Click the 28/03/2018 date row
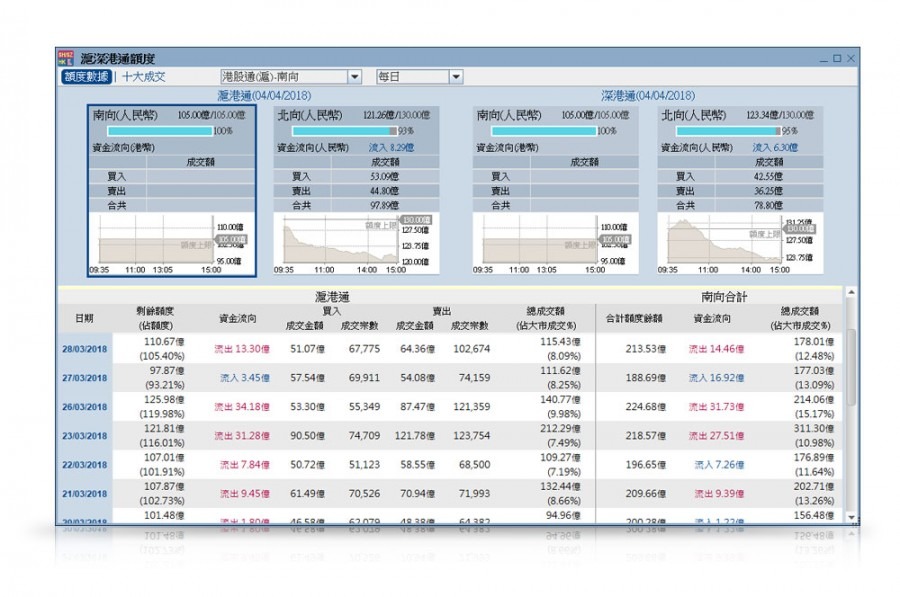 84,349
